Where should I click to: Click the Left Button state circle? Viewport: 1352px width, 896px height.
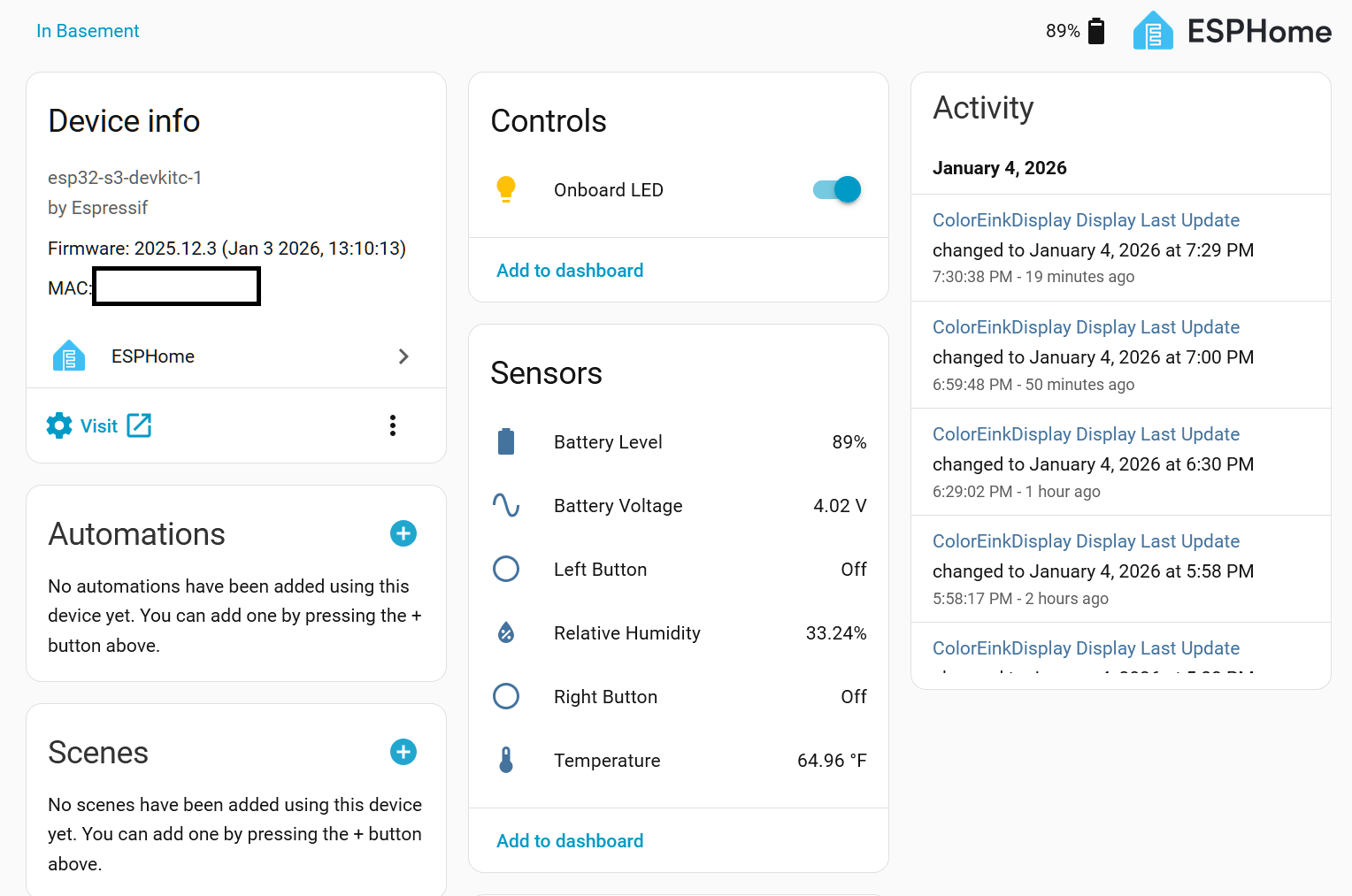(x=506, y=569)
